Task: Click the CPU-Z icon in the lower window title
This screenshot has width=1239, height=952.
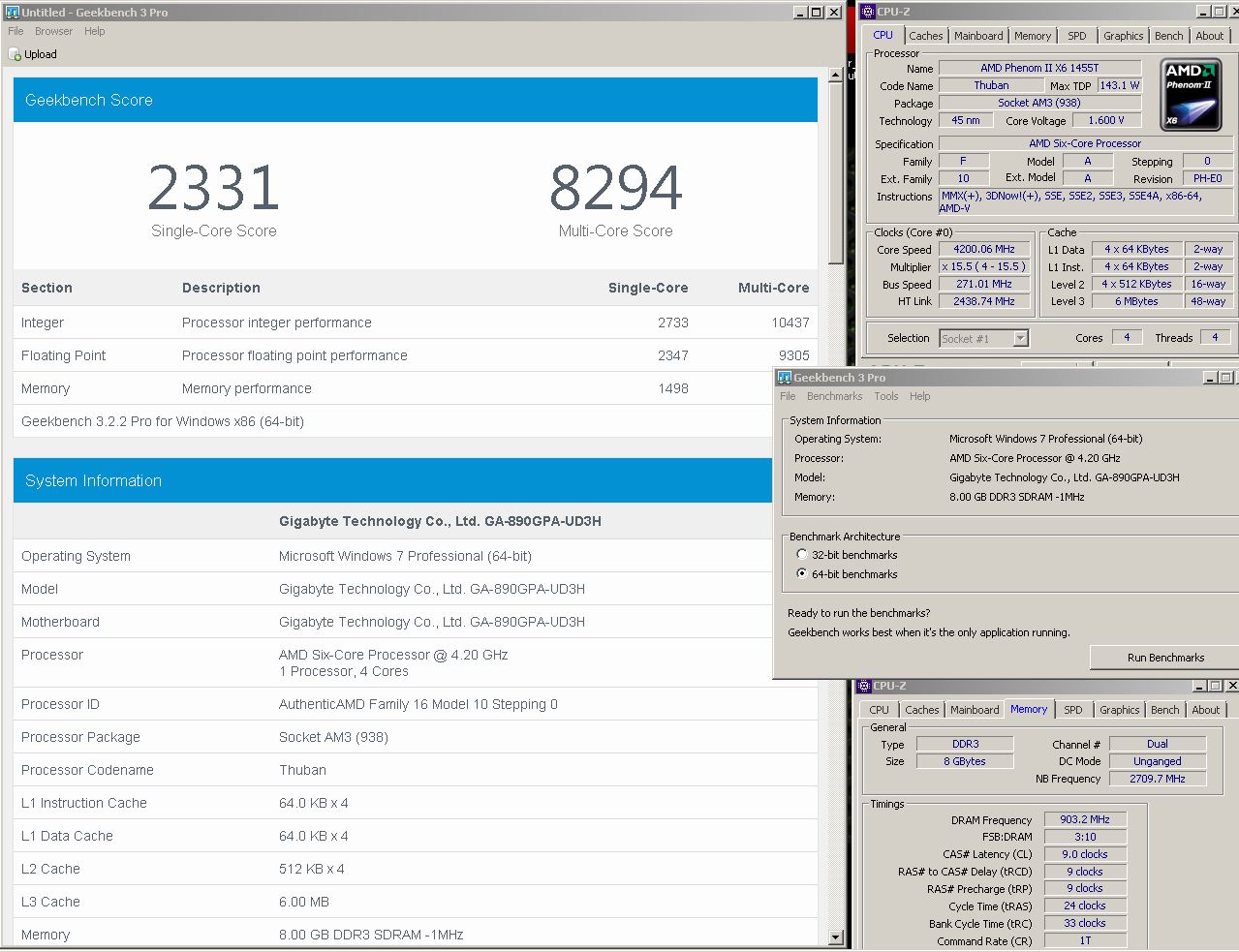Action: (864, 686)
